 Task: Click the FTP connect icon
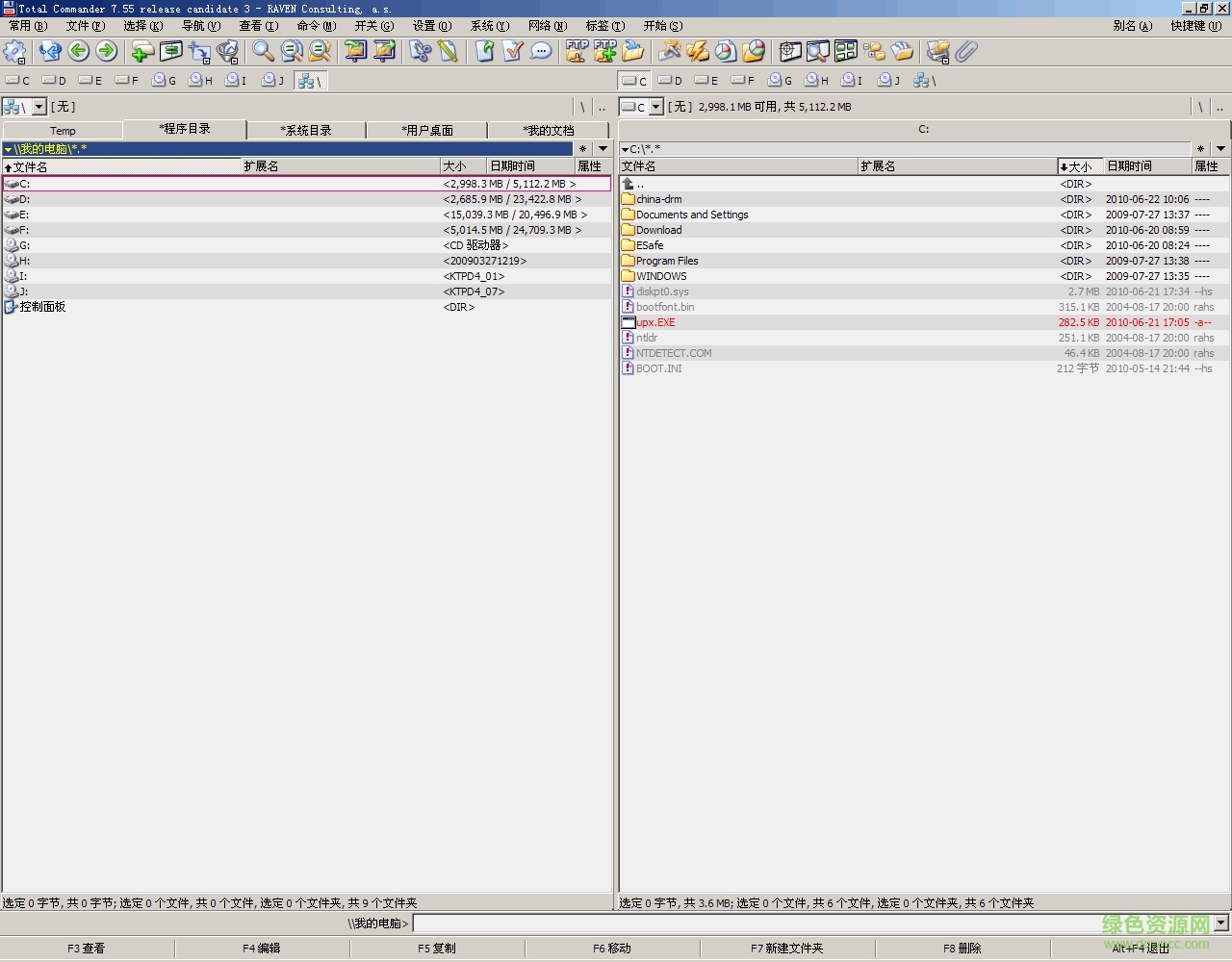point(577,51)
